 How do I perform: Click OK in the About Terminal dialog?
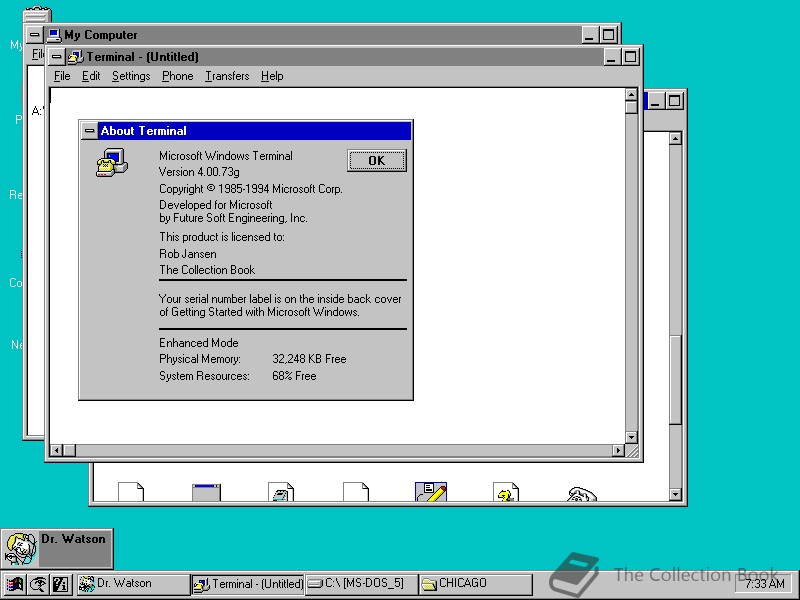[377, 161]
